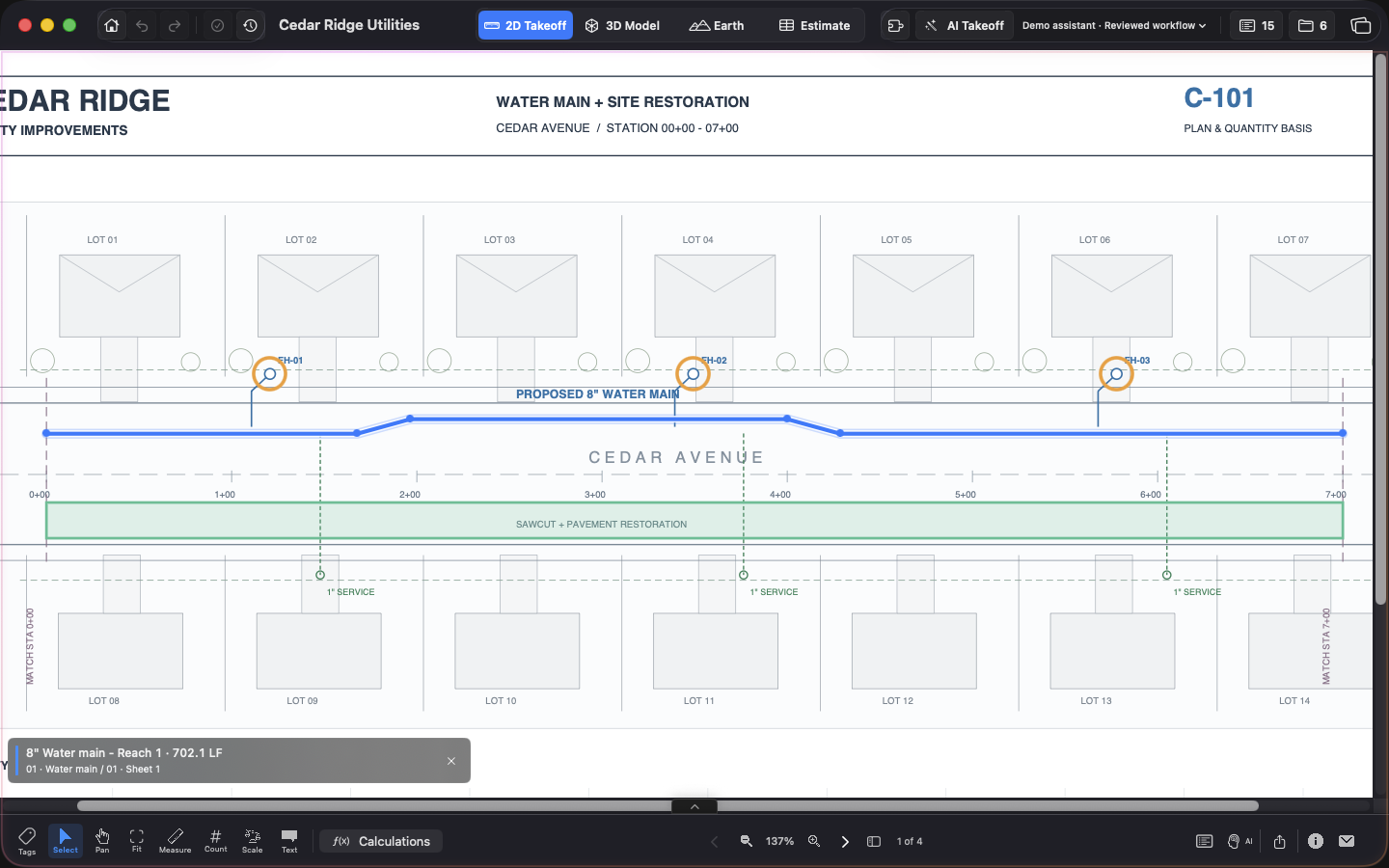Zoom in with the magnifier plus
This screenshot has width=1389, height=868.
point(814,842)
